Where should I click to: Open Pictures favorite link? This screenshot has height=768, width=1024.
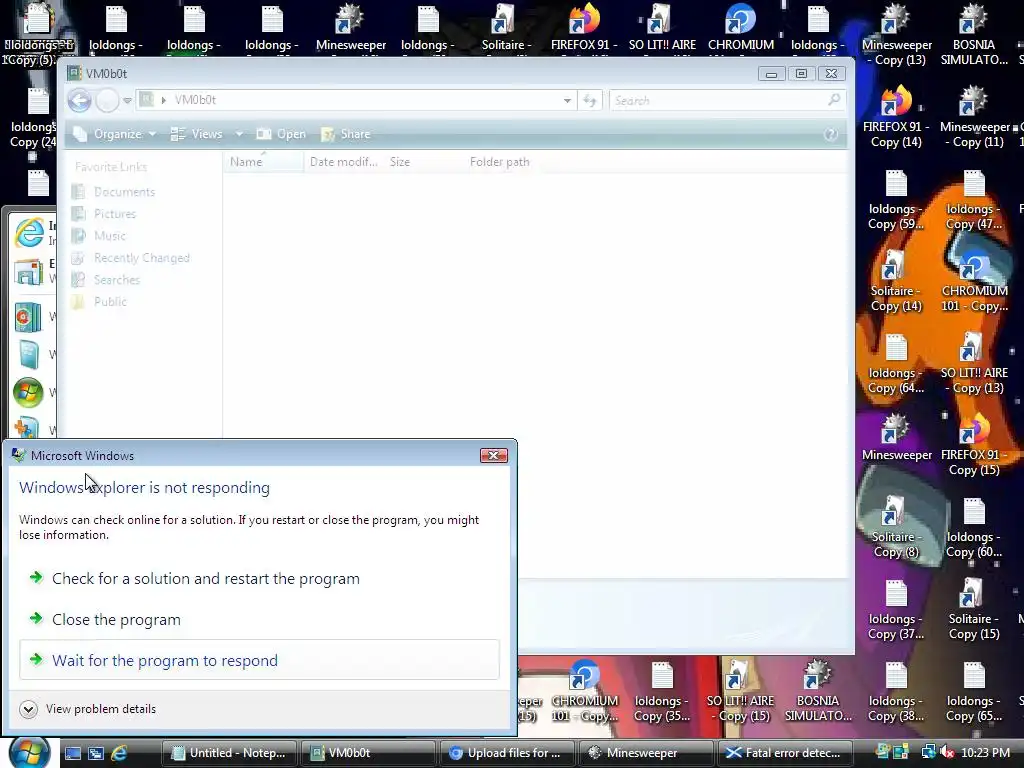click(104, 214)
